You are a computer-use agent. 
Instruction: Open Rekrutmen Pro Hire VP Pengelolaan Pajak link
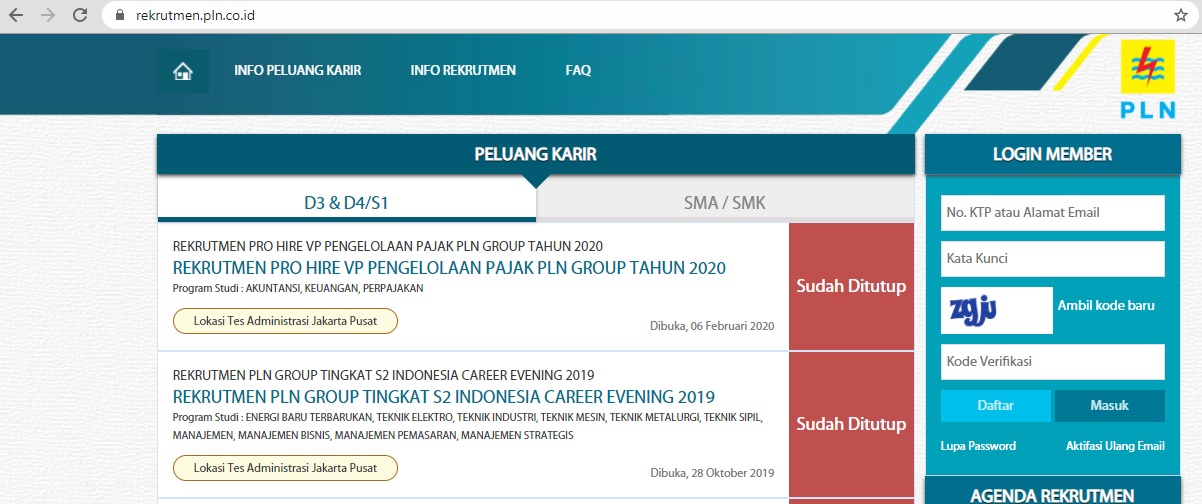pyautogui.click(x=449, y=268)
